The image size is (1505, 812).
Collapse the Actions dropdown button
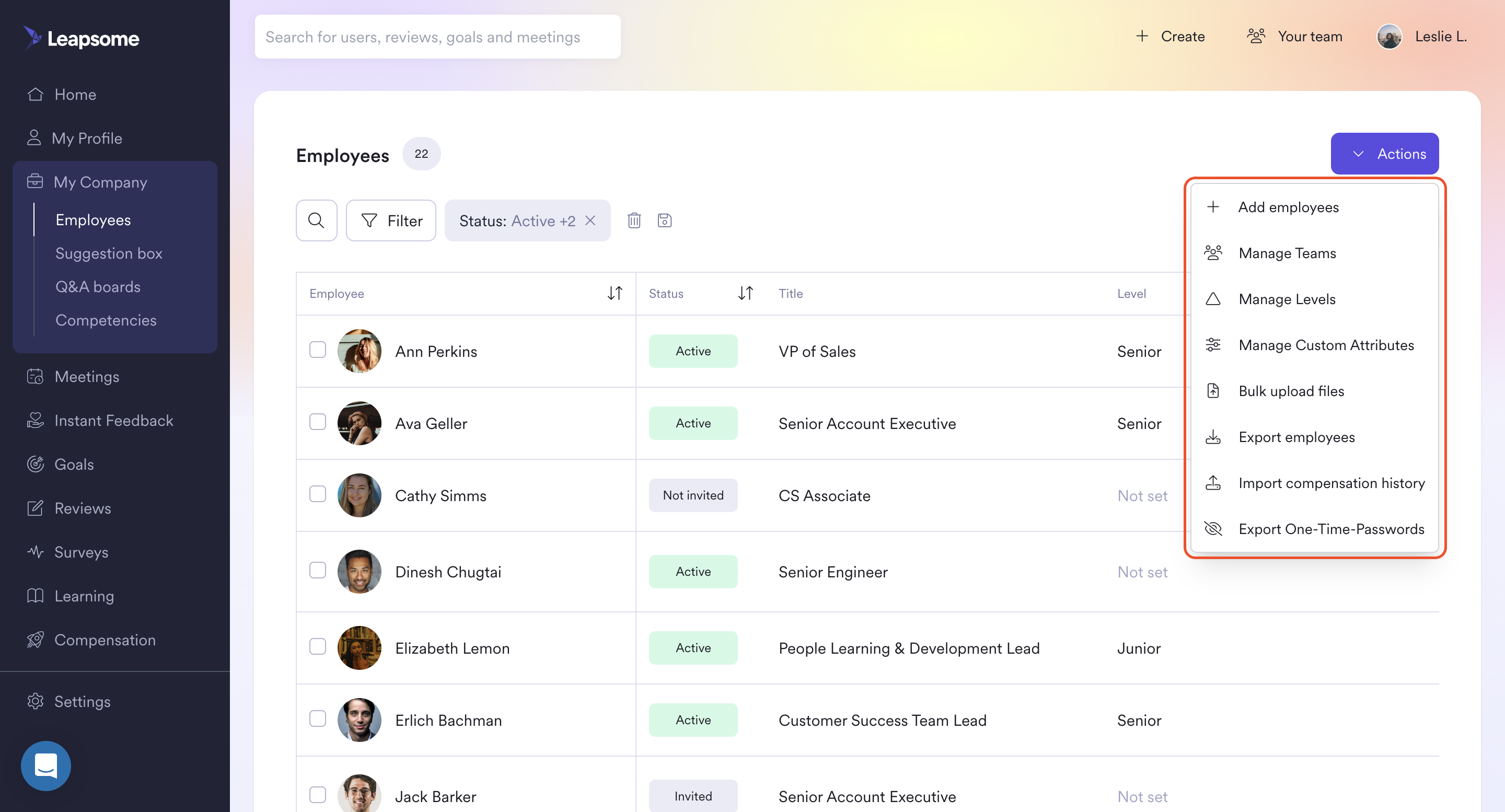pos(1384,154)
